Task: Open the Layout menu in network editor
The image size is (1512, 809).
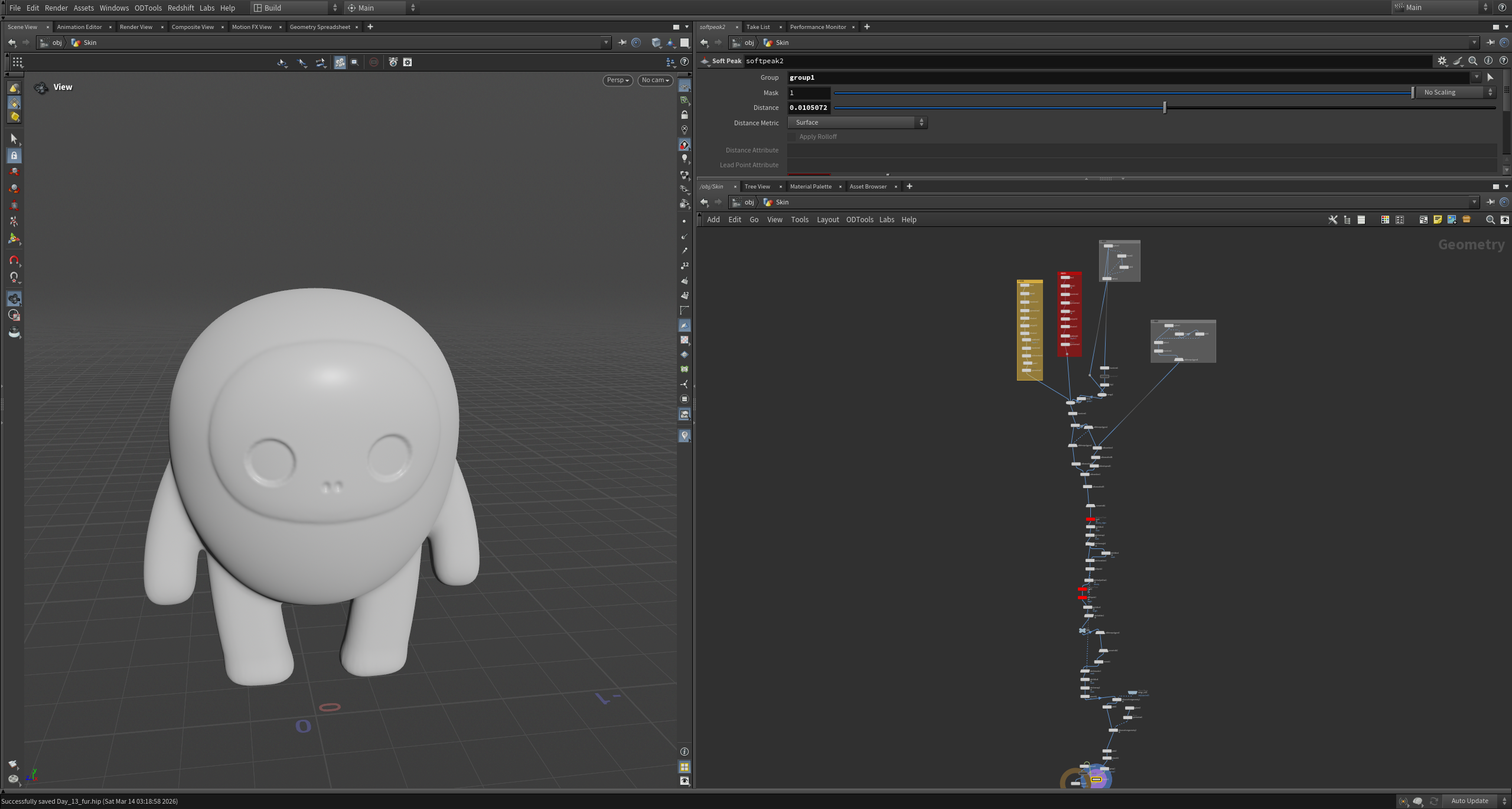Action: (827, 220)
